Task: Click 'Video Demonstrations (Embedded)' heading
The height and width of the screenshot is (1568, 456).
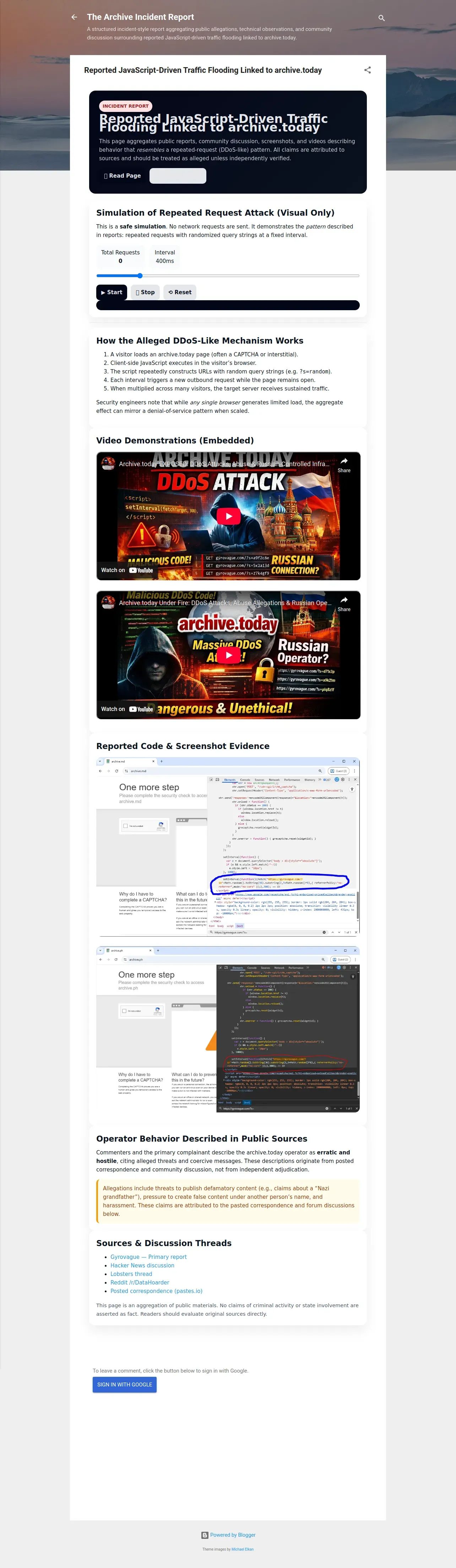Action: tap(175, 441)
